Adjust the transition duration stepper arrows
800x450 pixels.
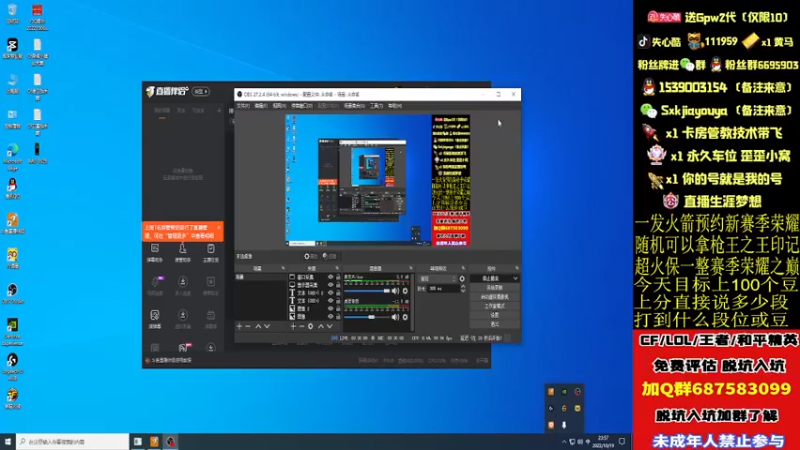coord(463,288)
